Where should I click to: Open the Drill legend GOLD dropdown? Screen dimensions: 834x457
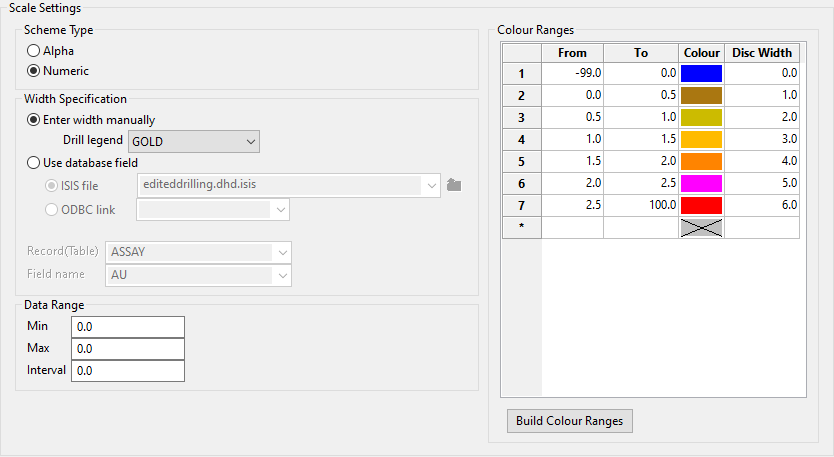click(249, 142)
